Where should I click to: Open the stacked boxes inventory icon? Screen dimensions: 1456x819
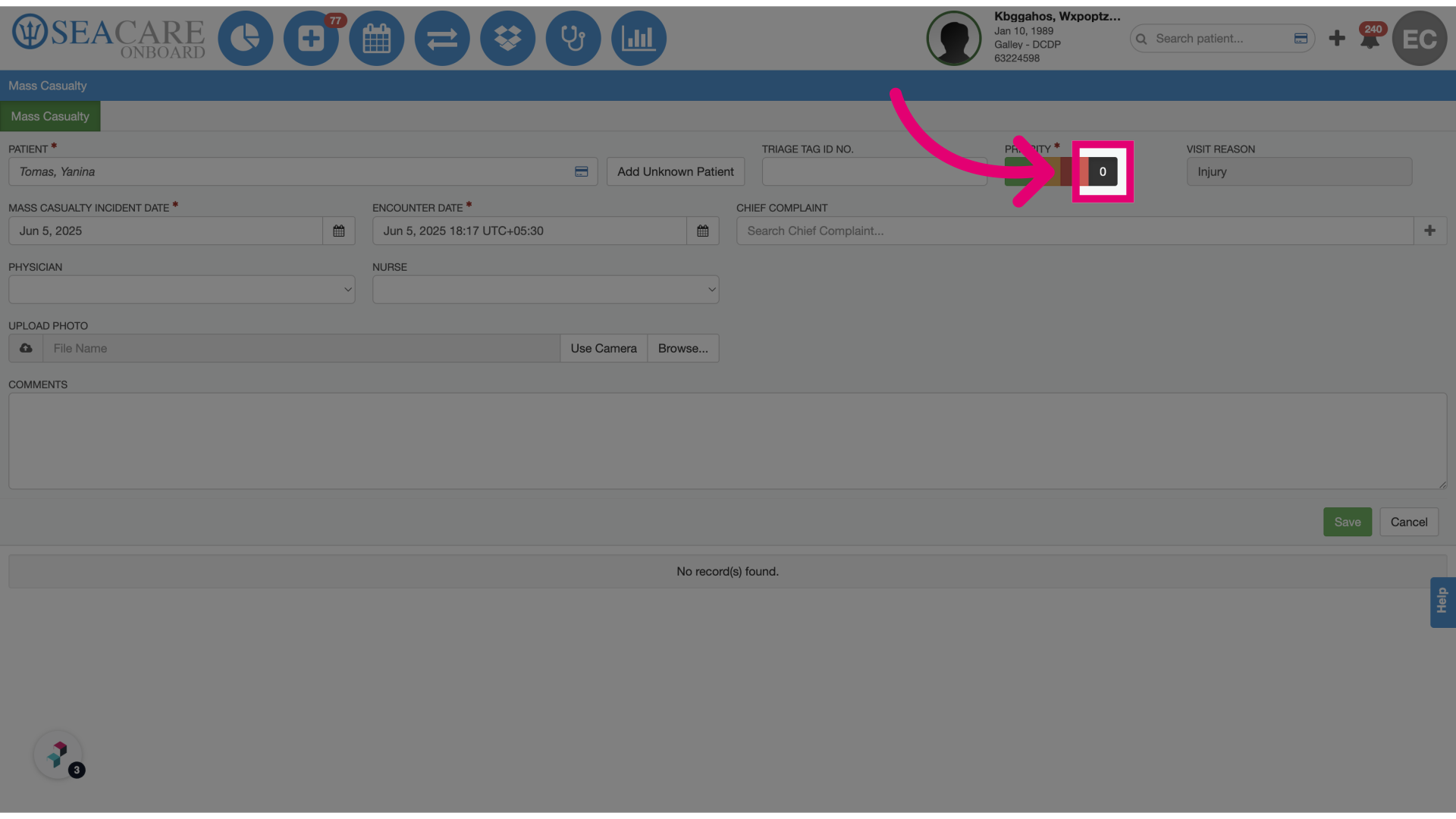pyautogui.click(x=507, y=38)
